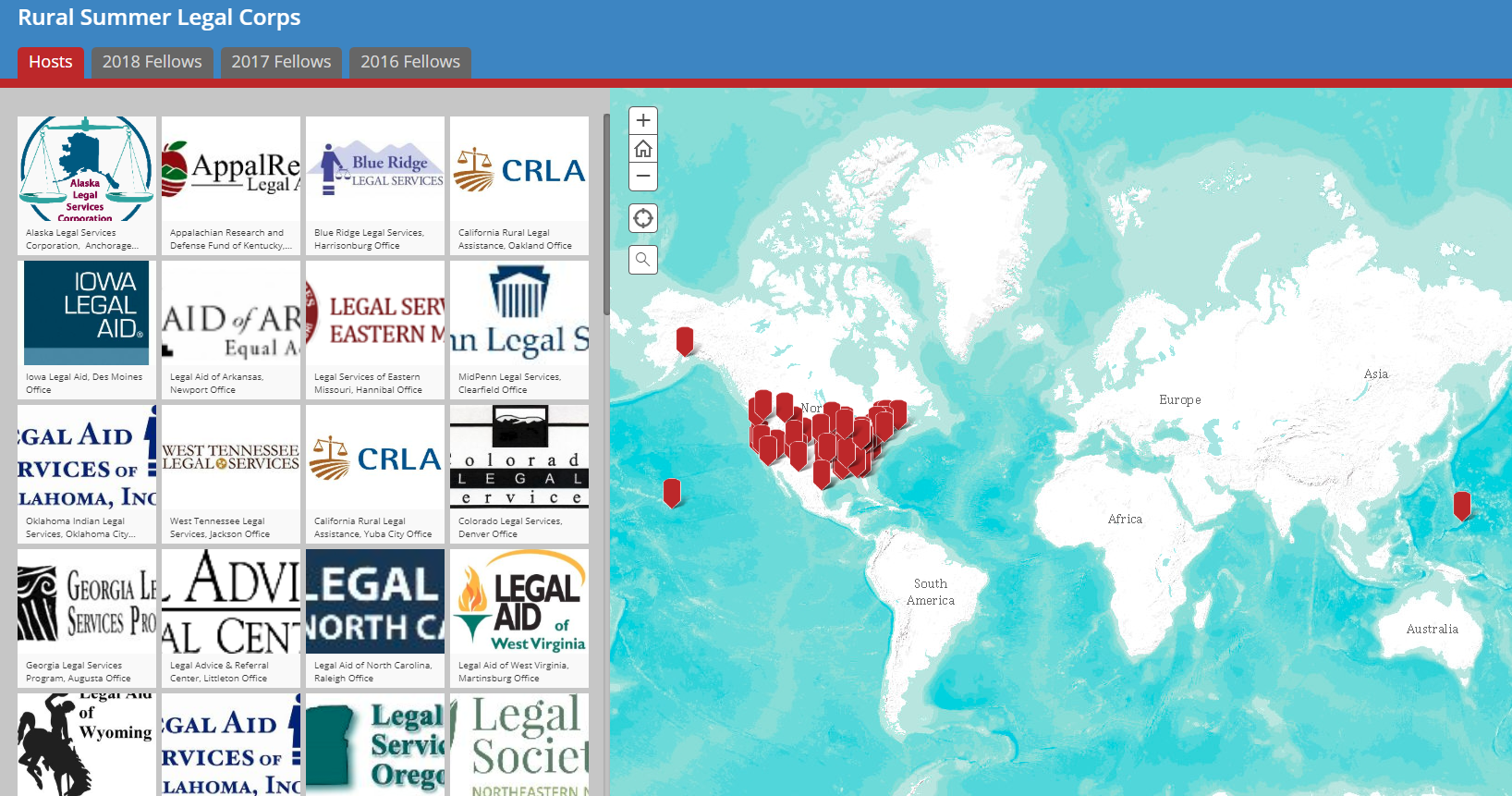Viewport: 1512px width, 796px height.
Task: Select MidPenn Legal Services card
Action: tap(519, 330)
